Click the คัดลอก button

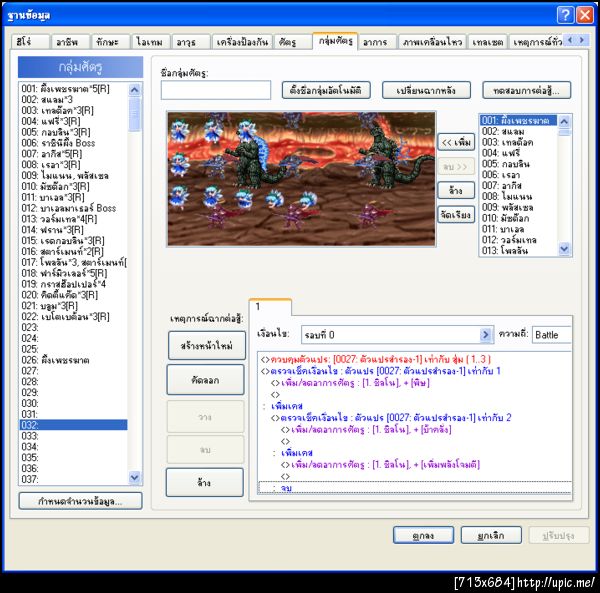coord(205,380)
